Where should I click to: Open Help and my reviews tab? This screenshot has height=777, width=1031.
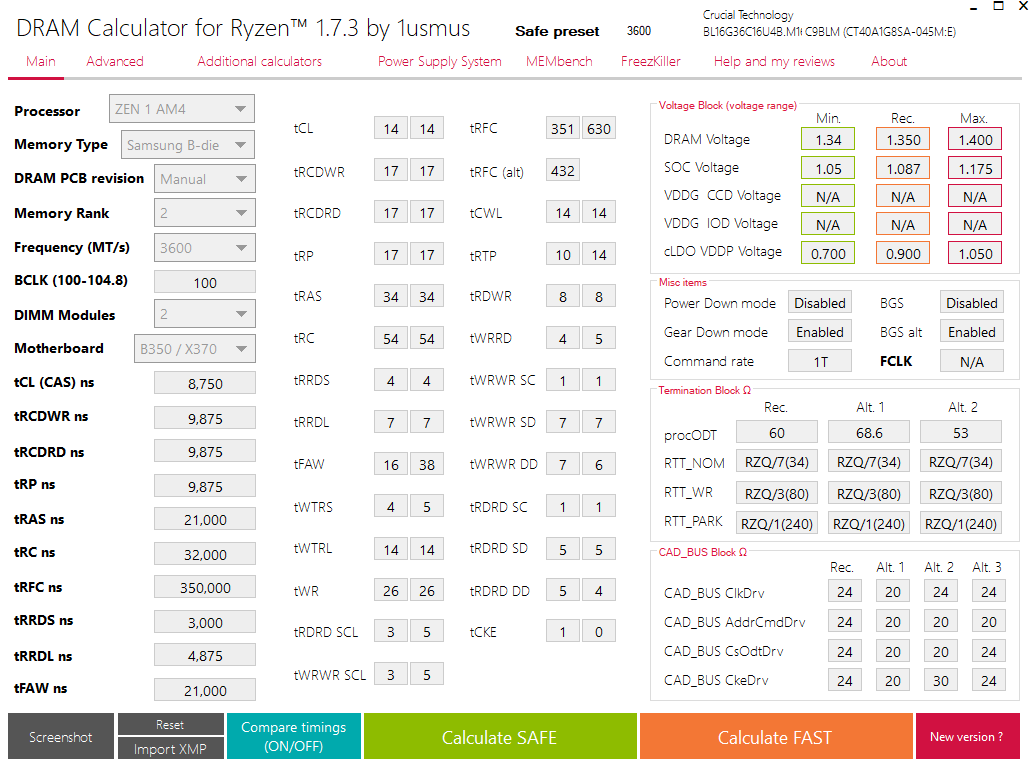point(775,61)
